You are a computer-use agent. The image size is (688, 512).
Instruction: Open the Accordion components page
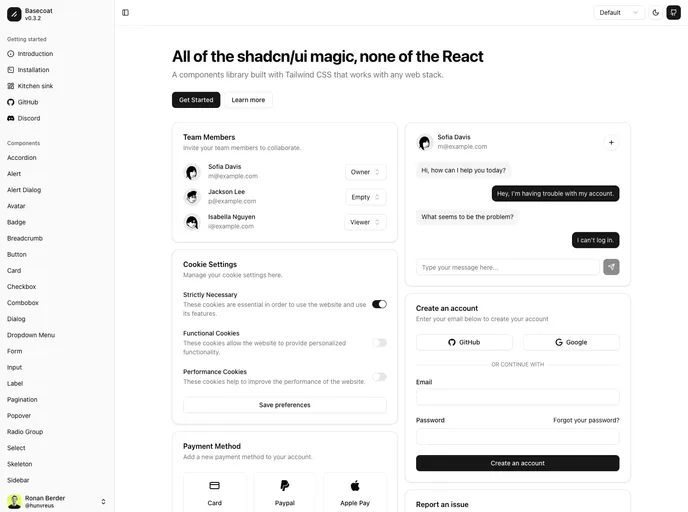click(x=22, y=158)
